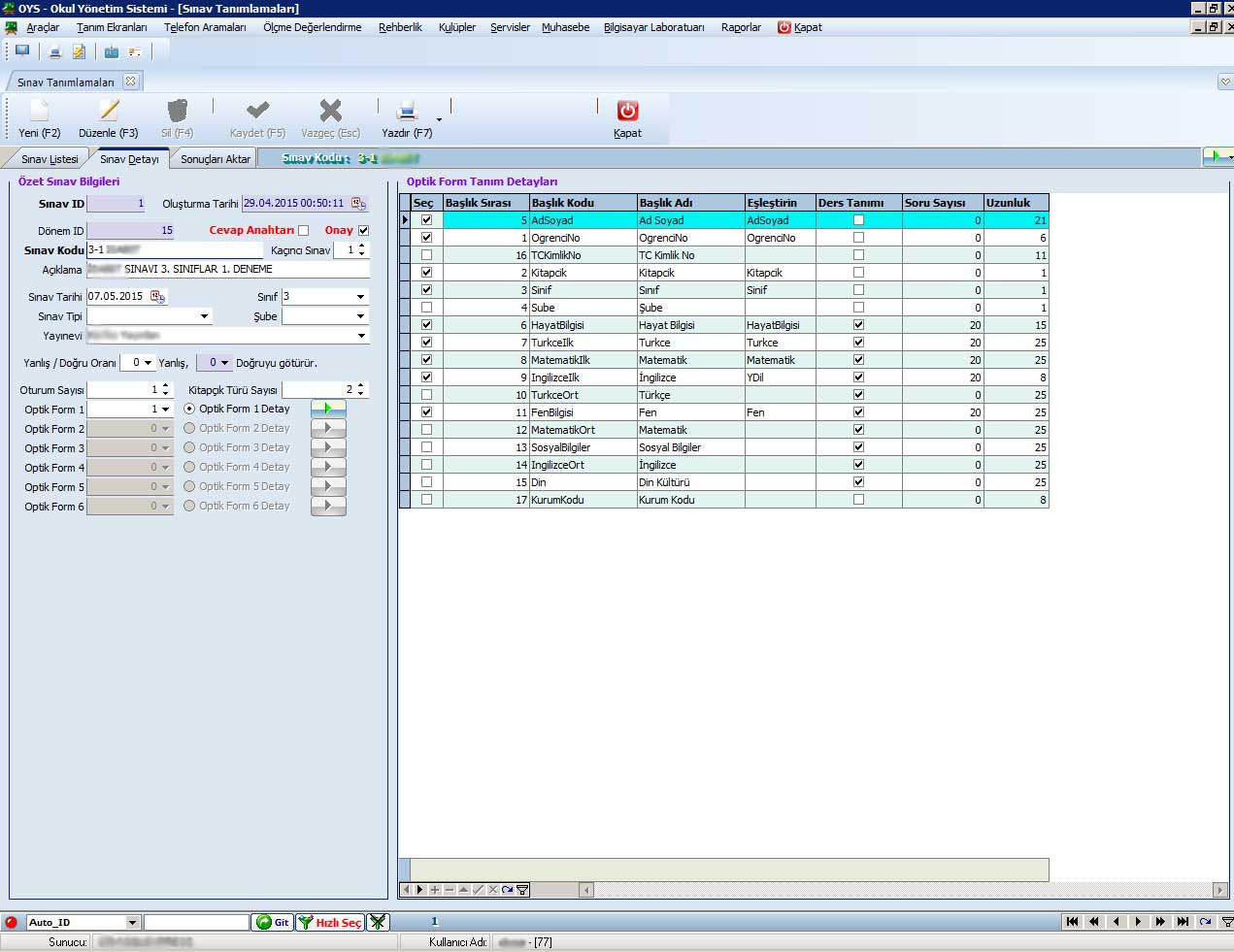
Task: Click the Kitapçık Türü Sayısı stepper arrows
Action: coord(361,389)
